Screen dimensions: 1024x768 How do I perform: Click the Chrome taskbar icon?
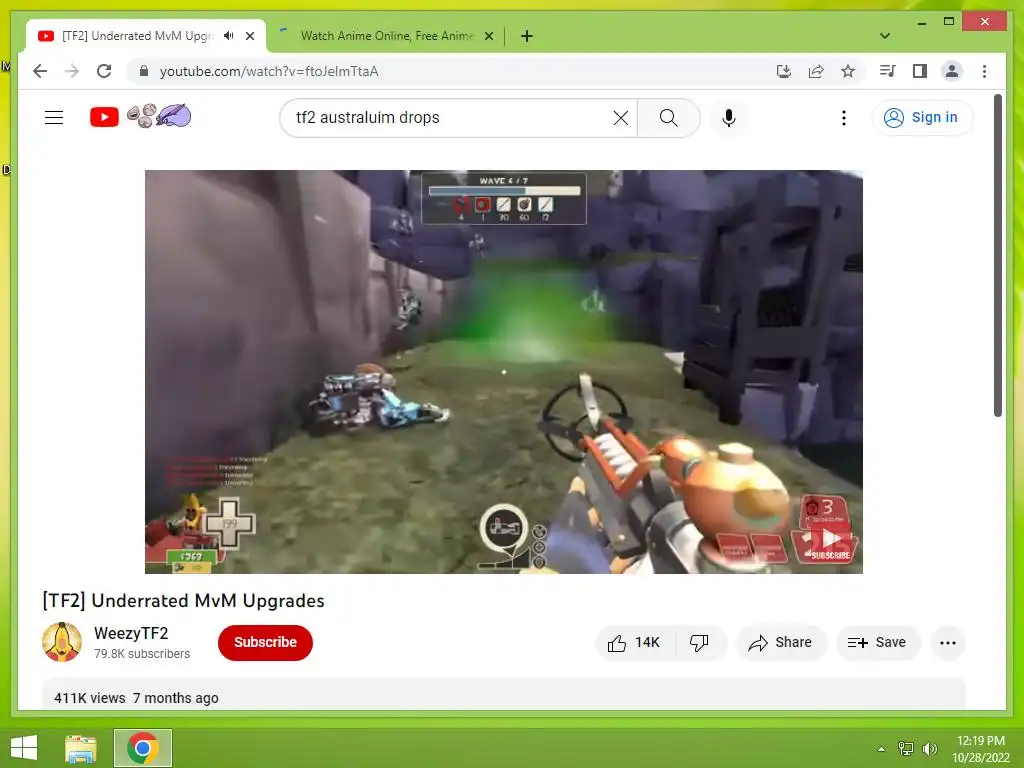click(143, 748)
